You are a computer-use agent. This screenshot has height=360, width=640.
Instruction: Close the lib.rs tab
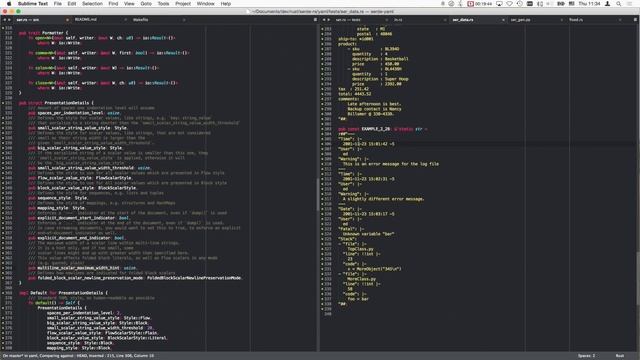pos(445,20)
